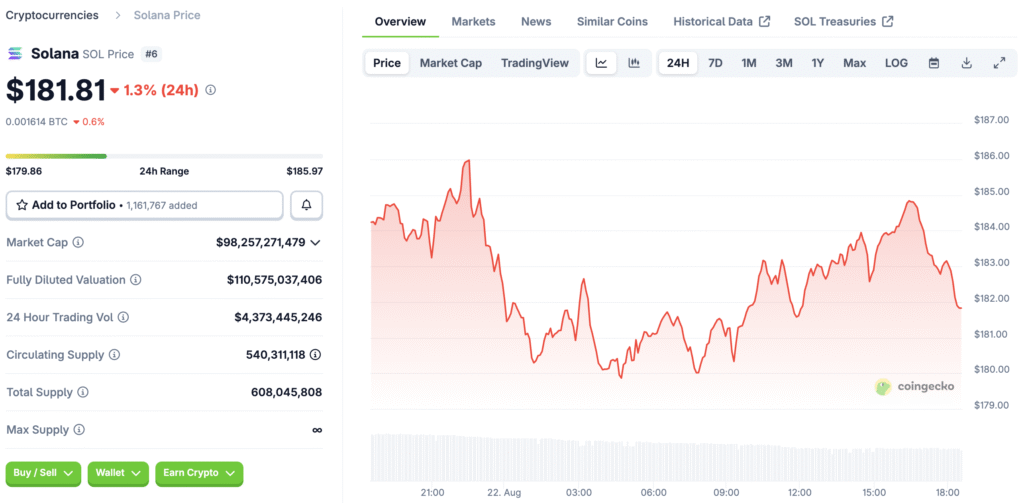Click the #6 rank badge
This screenshot has width=1024, height=503.
(x=152, y=54)
